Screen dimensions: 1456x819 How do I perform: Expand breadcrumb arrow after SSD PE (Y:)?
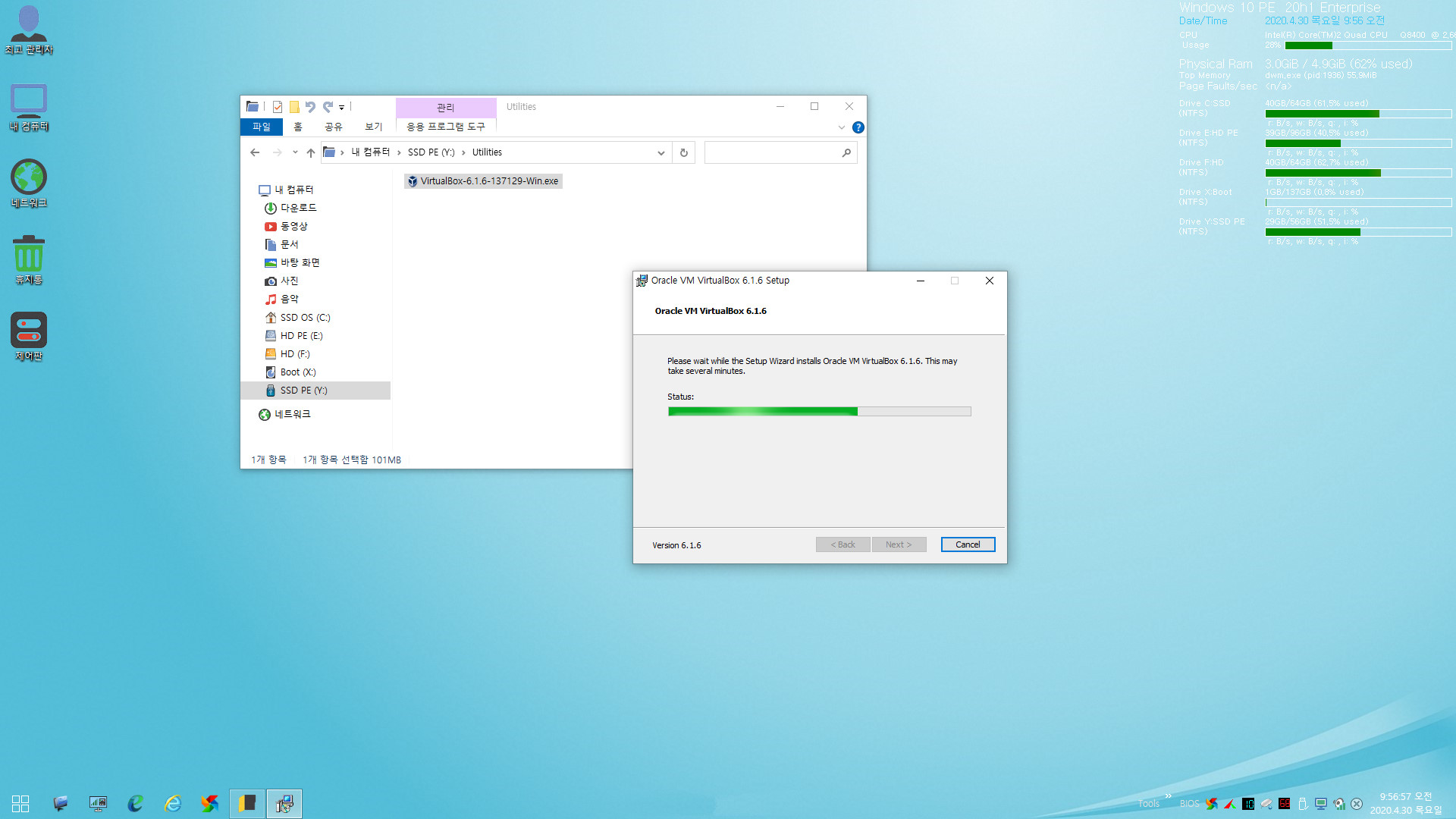click(463, 152)
